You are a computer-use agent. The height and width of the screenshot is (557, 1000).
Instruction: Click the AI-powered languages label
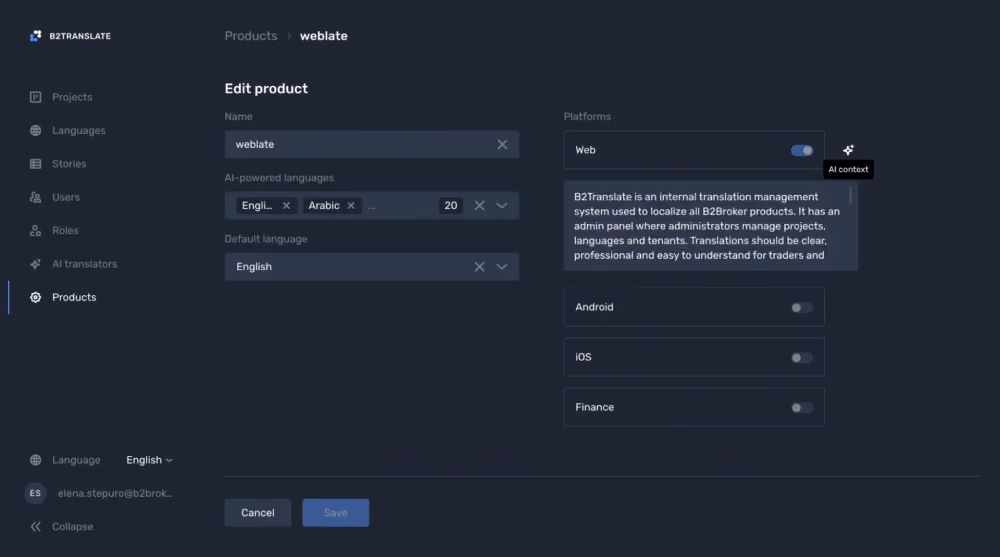(x=279, y=177)
